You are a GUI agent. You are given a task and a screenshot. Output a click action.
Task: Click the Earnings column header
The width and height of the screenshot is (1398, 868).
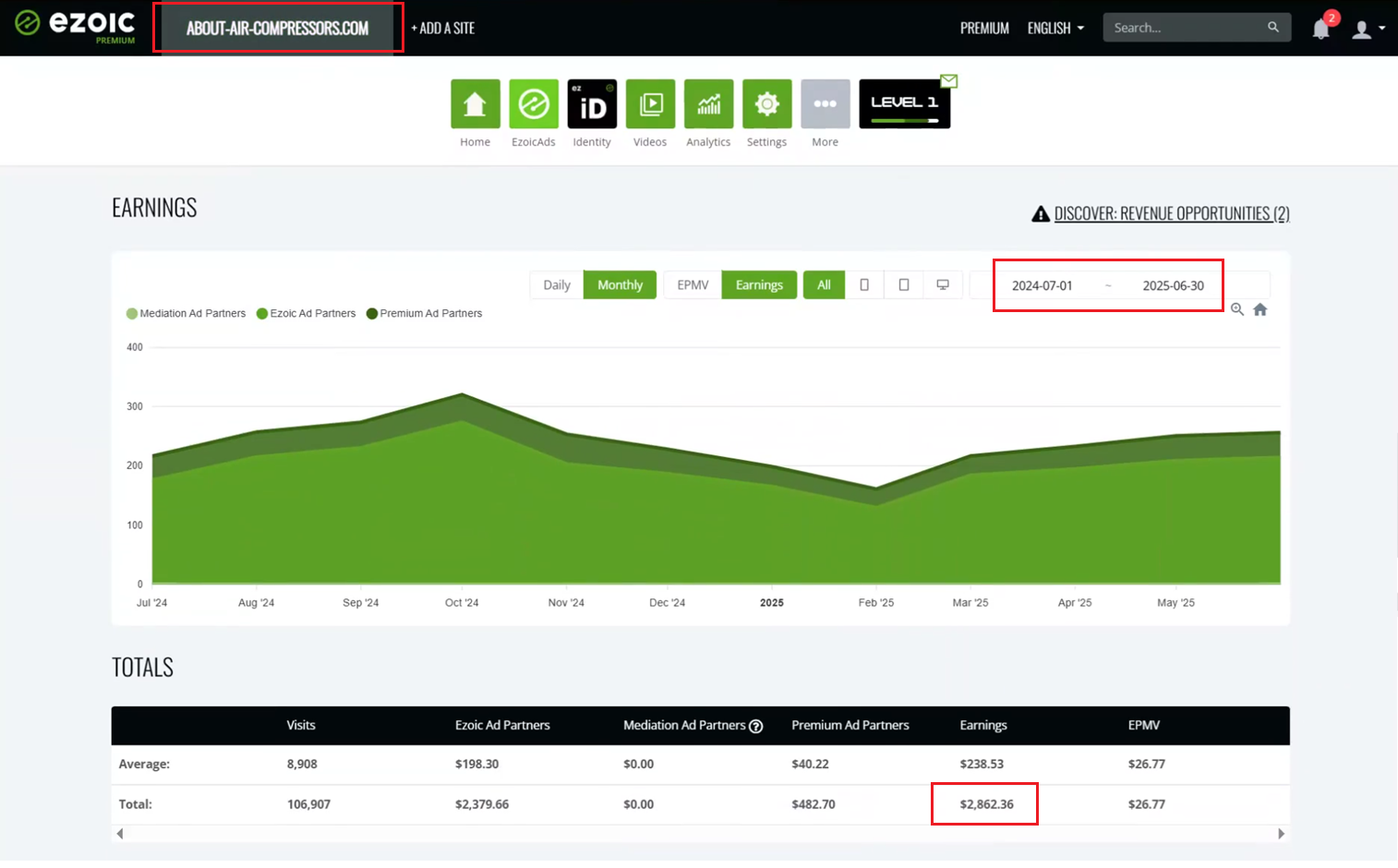983,725
